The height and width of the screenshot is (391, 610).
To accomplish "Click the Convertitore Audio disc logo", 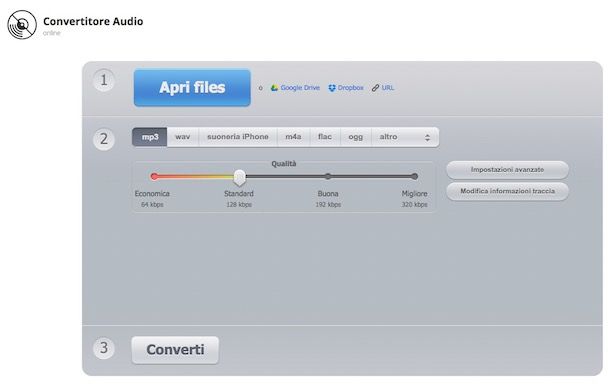I will pyautogui.click(x=22, y=25).
